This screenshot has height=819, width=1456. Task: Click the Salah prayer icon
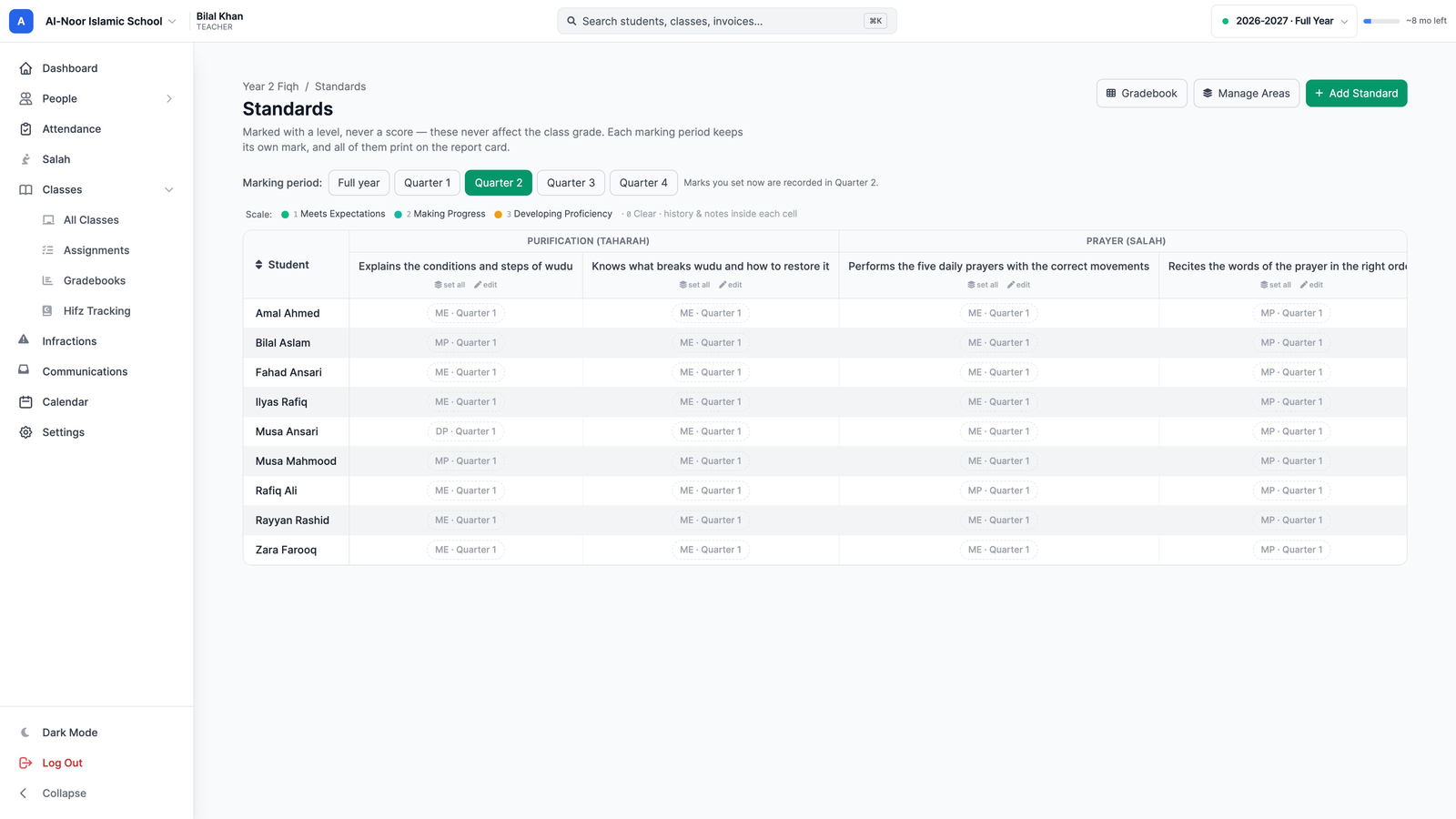click(x=25, y=159)
